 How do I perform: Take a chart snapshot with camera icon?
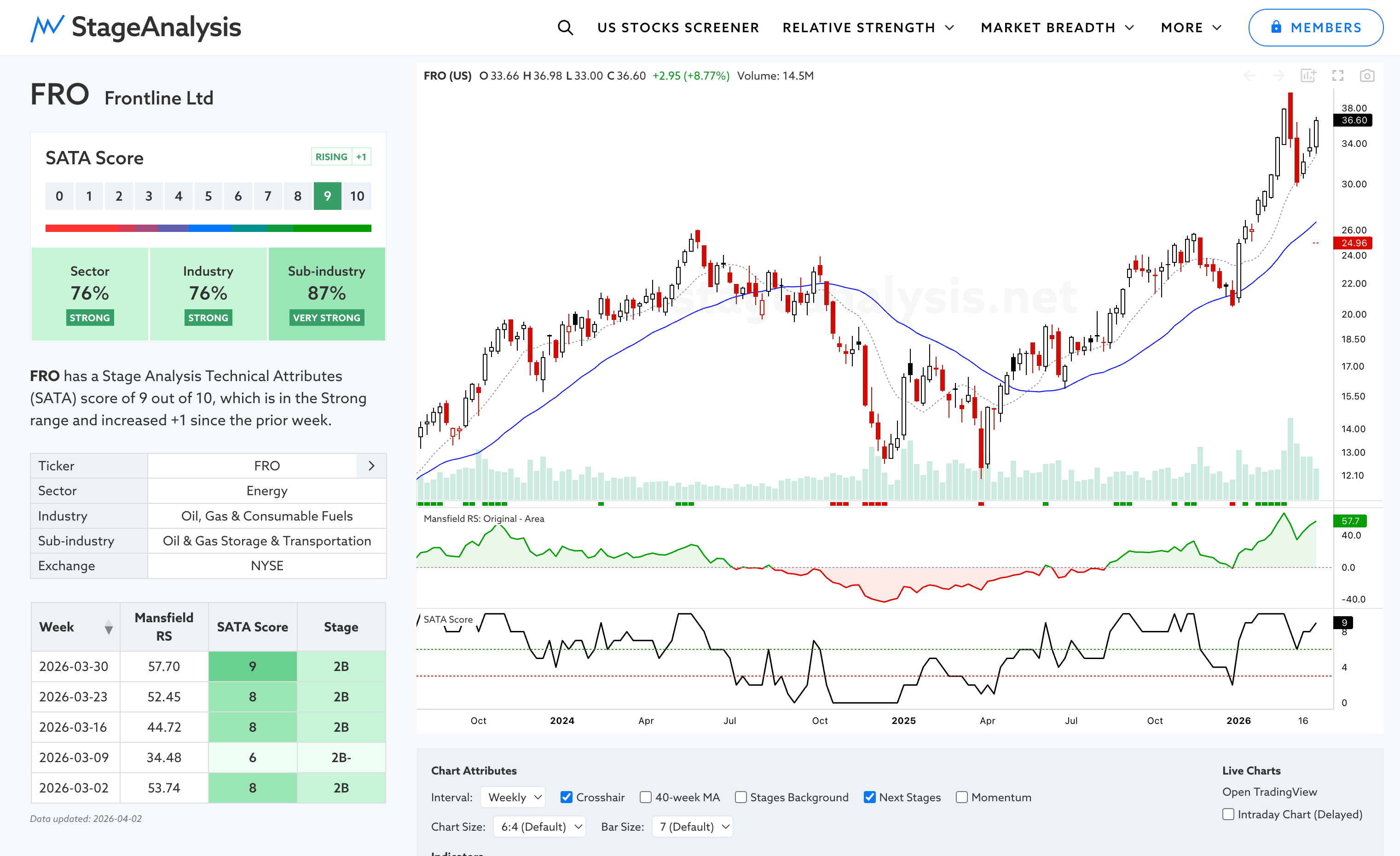(x=1366, y=75)
